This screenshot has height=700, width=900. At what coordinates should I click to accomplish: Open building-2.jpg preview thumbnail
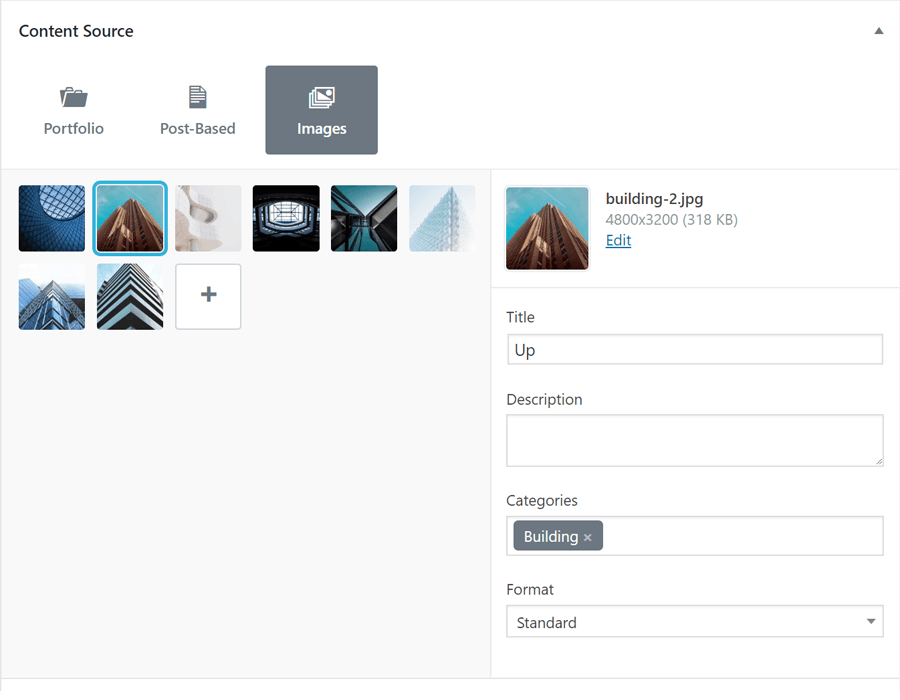click(547, 228)
